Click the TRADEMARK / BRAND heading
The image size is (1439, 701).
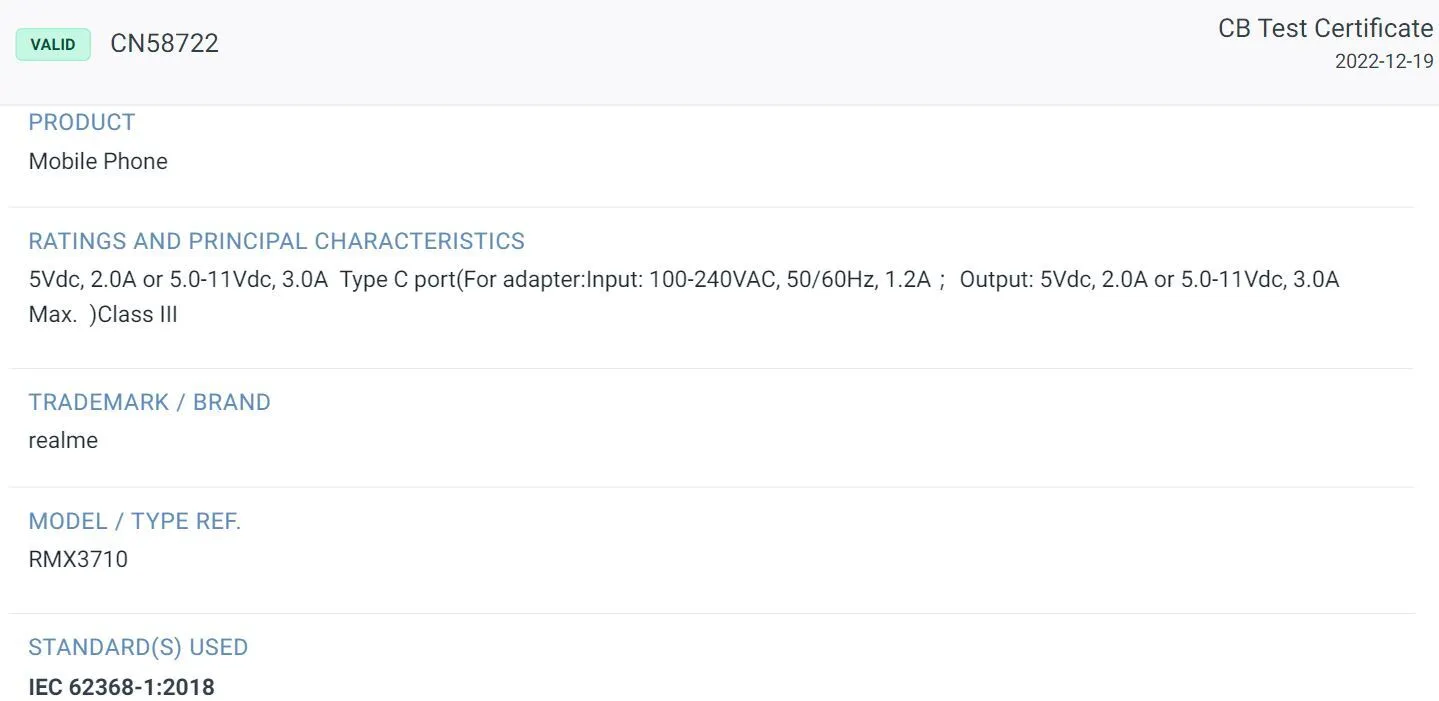tap(149, 402)
